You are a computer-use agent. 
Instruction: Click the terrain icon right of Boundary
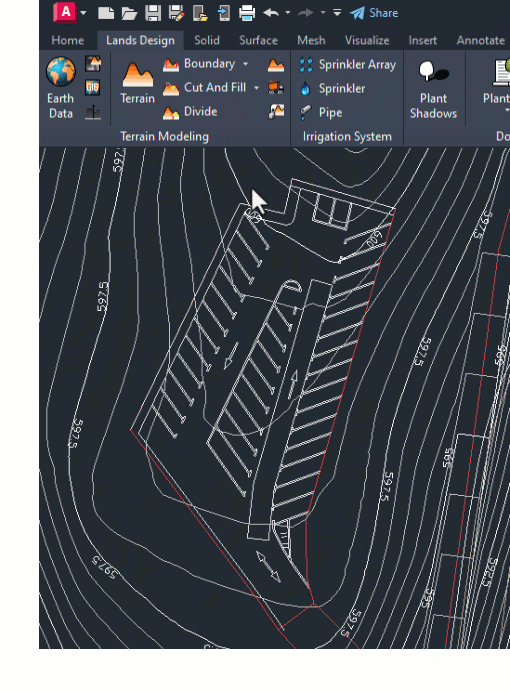276,64
